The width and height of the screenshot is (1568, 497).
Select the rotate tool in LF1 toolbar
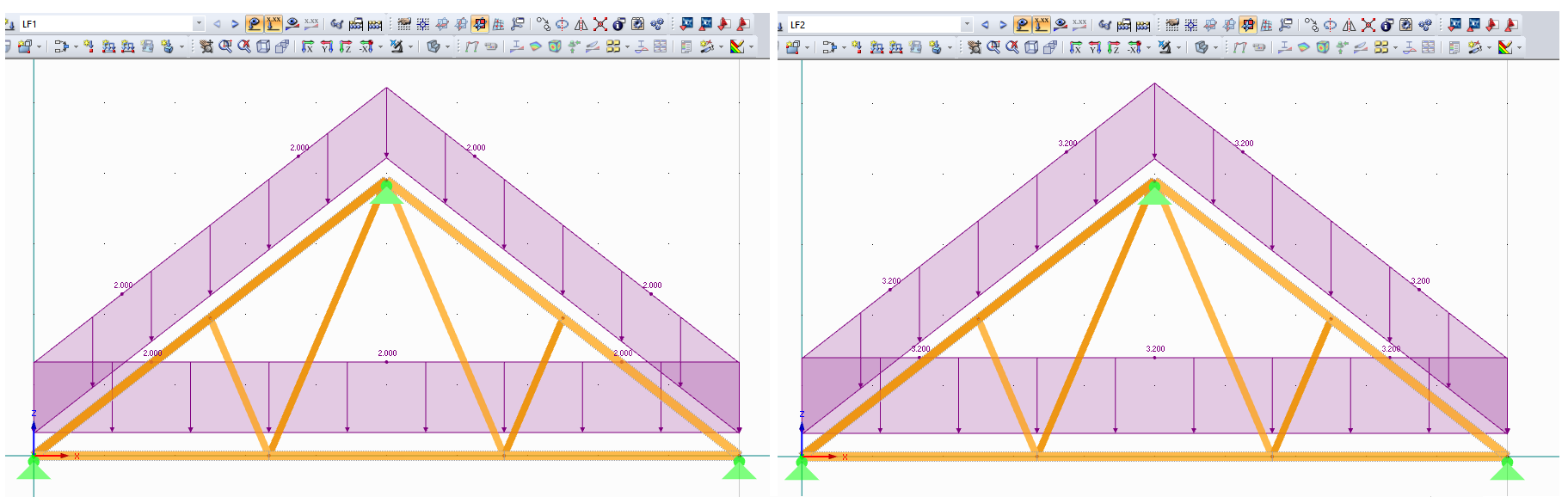tap(562, 23)
